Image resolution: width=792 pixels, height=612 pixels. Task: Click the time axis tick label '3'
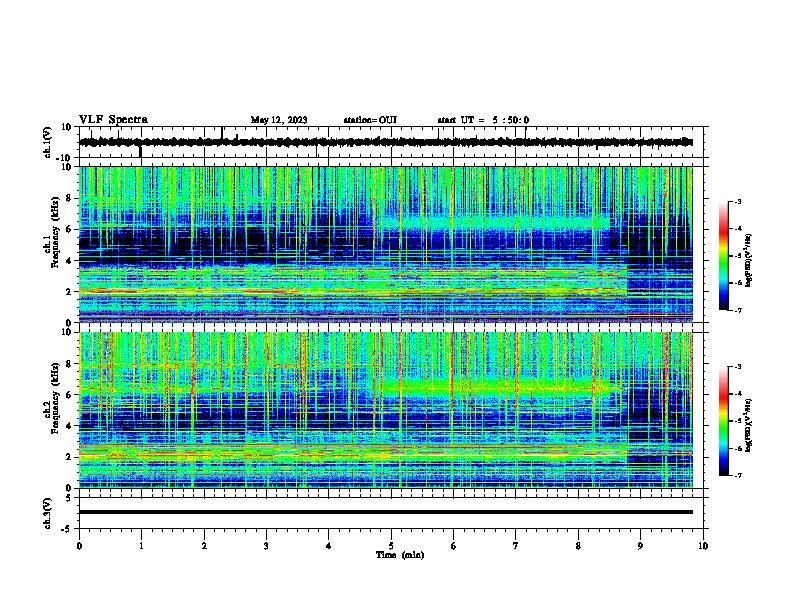click(x=266, y=546)
